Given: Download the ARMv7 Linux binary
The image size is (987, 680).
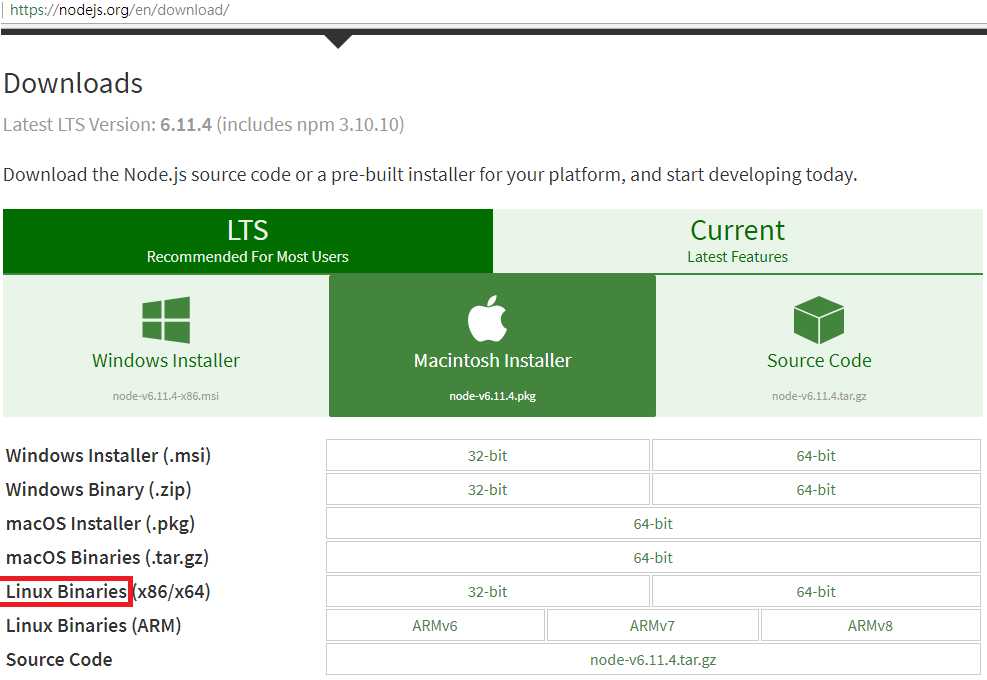Looking at the screenshot, I should [653, 625].
